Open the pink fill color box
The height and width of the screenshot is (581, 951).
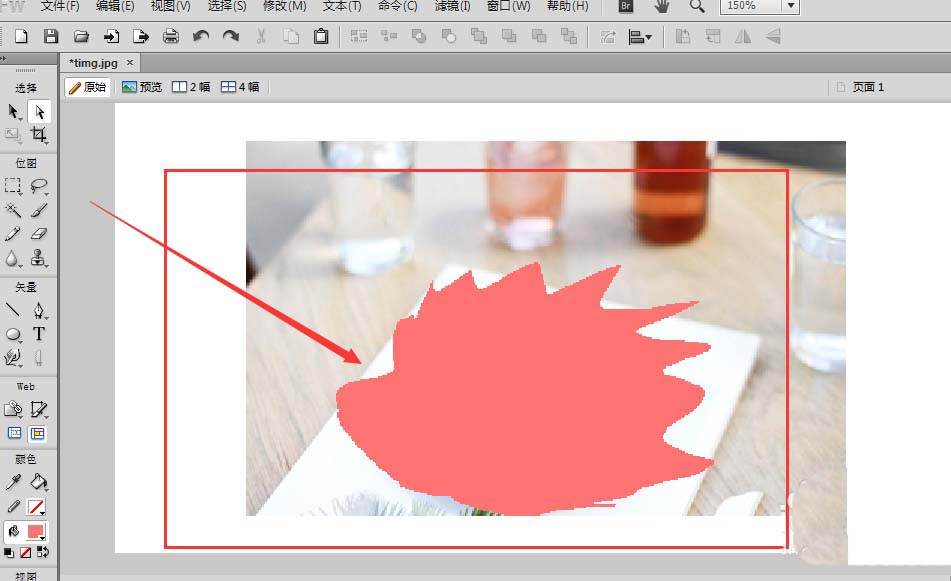pyautogui.click(x=36, y=532)
